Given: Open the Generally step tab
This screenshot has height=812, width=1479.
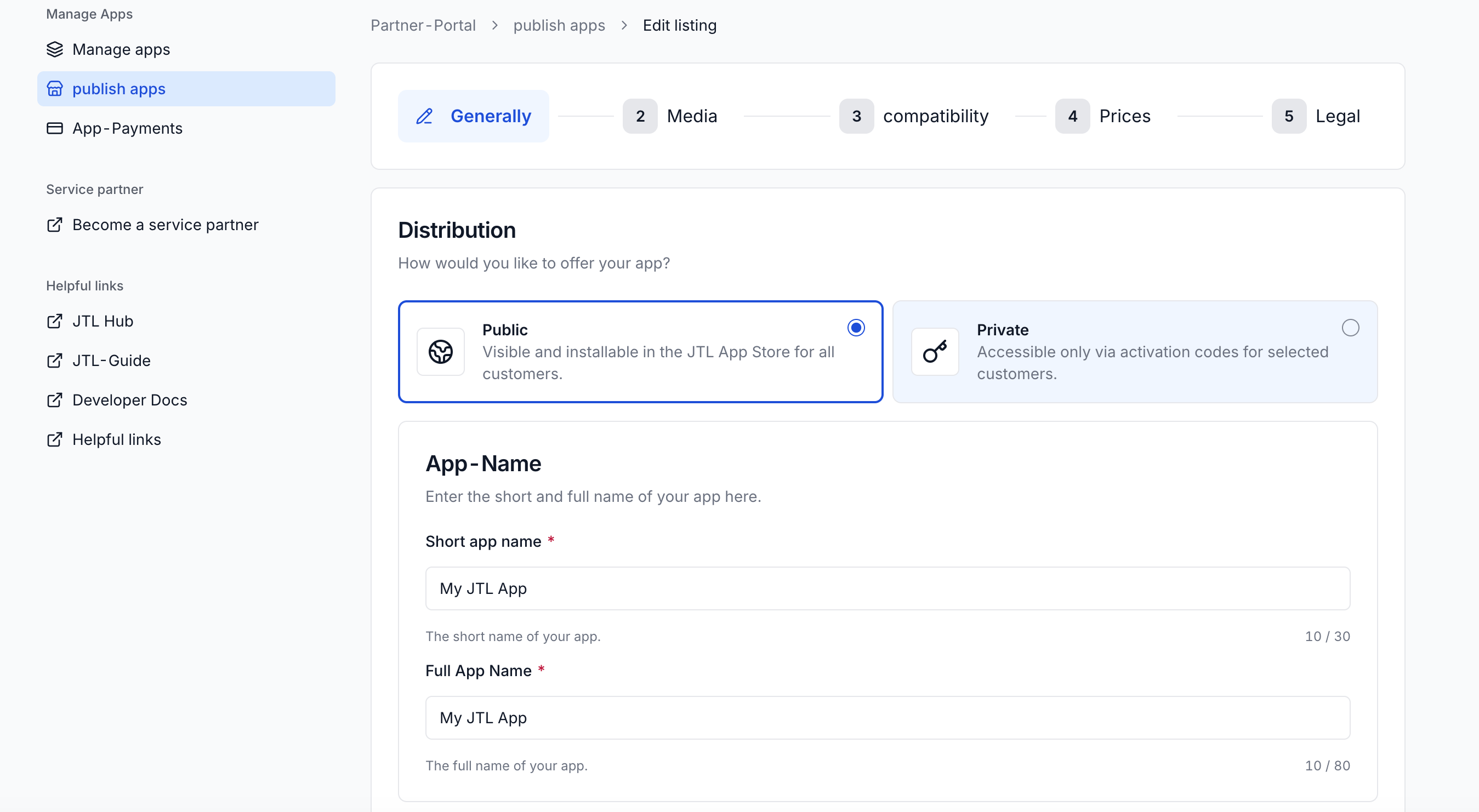Looking at the screenshot, I should click(473, 116).
